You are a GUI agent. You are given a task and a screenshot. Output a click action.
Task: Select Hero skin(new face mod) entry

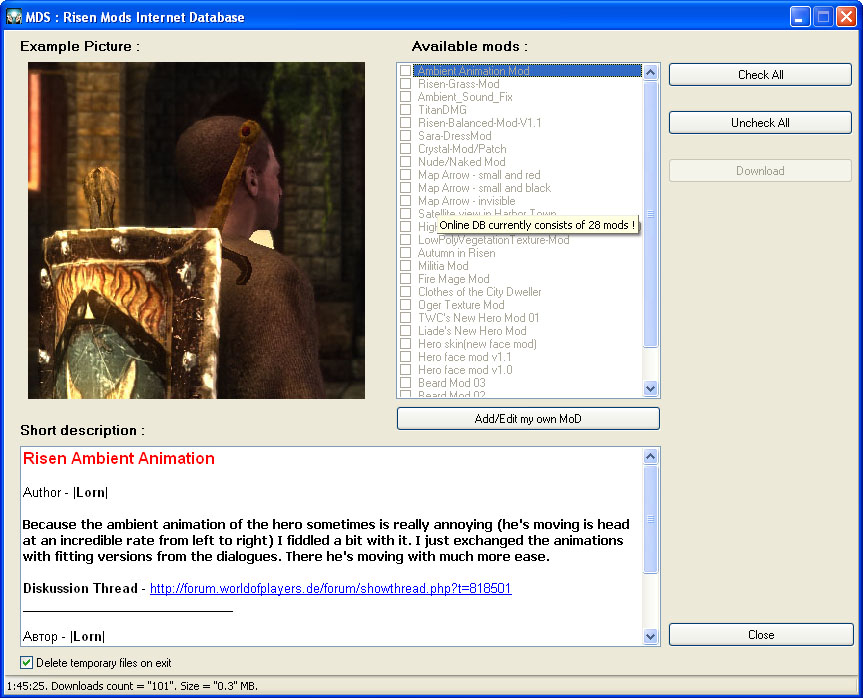click(x=477, y=344)
